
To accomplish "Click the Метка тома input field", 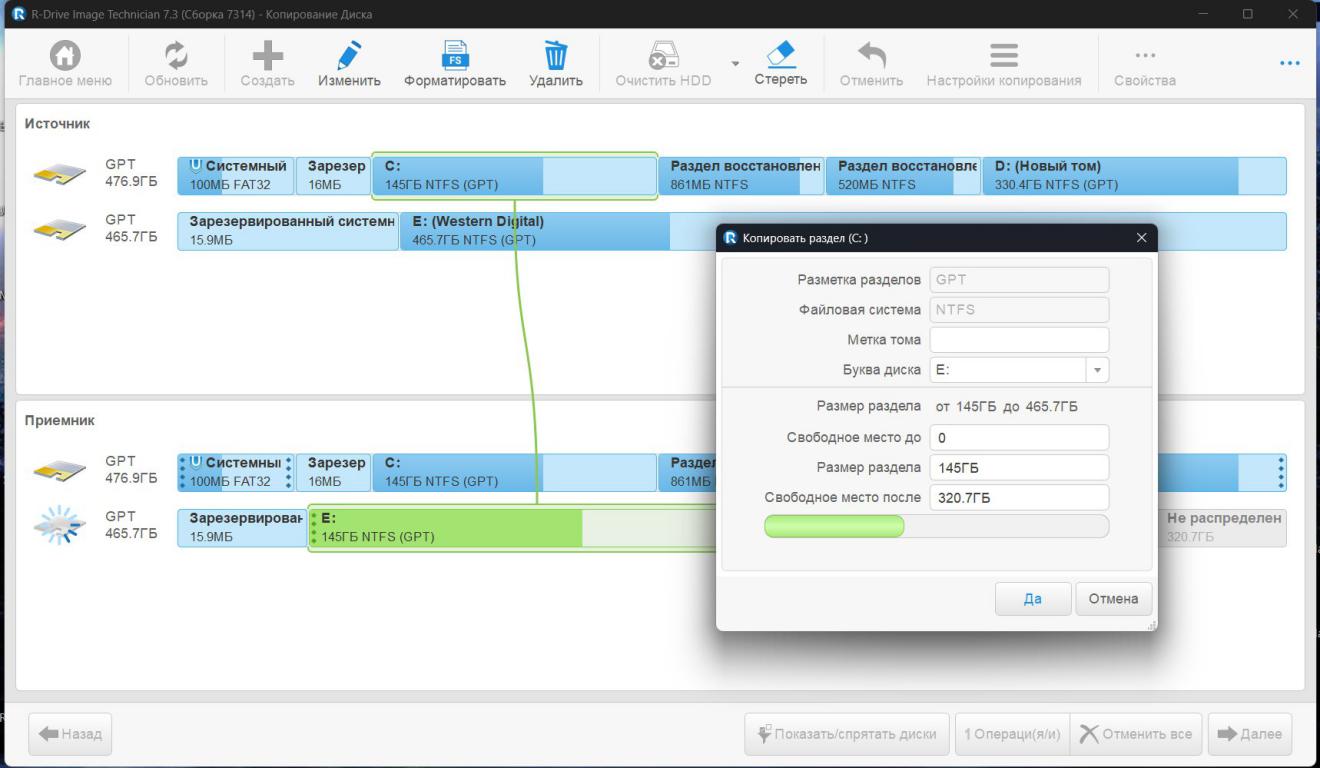I will click(x=1018, y=340).
